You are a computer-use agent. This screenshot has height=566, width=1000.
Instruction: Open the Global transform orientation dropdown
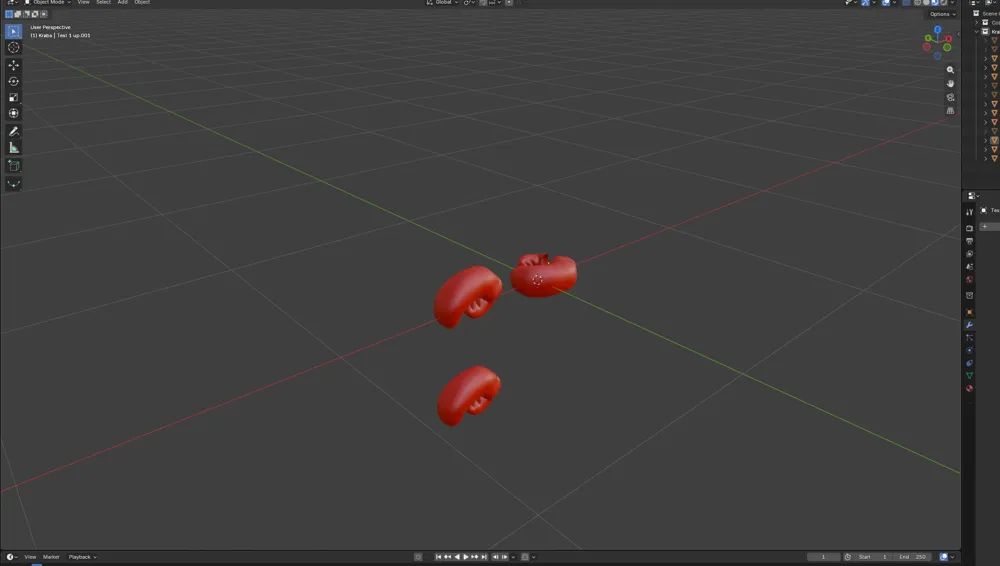click(443, 3)
